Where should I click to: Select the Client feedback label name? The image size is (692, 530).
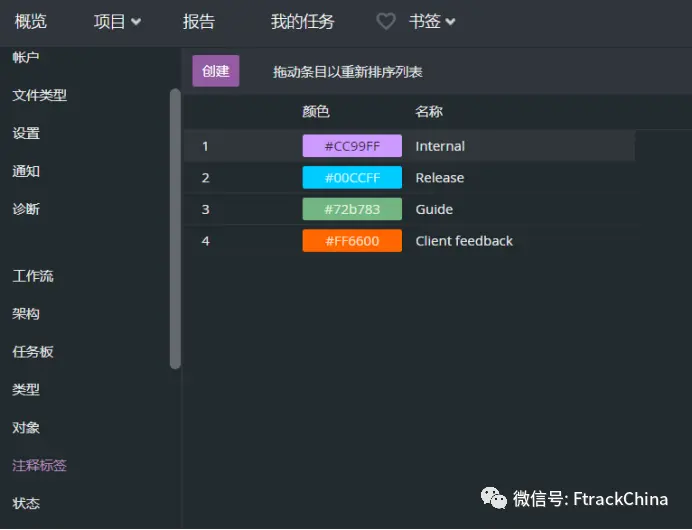464,241
